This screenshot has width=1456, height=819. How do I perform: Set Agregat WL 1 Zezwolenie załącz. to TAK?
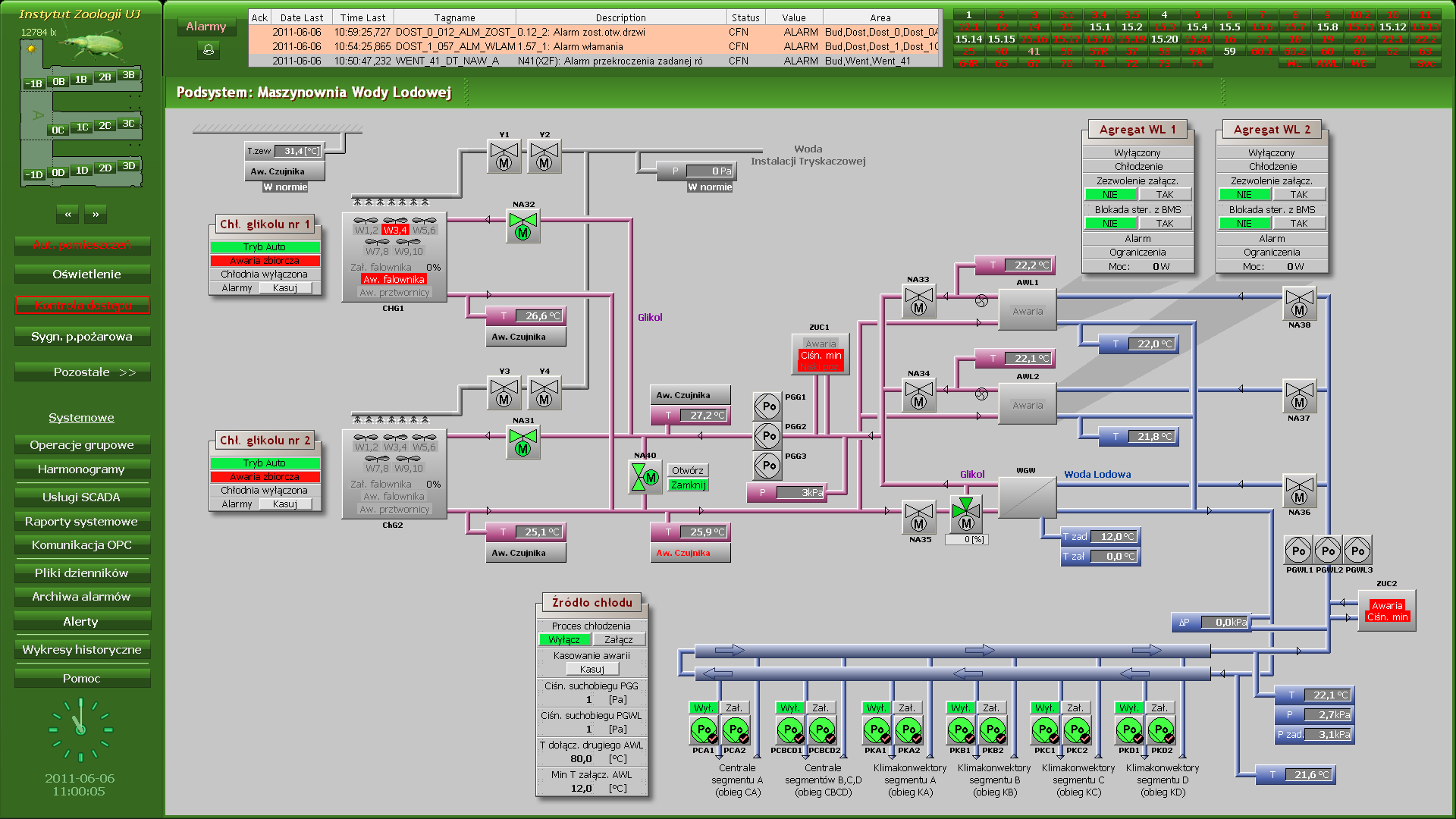1165,195
